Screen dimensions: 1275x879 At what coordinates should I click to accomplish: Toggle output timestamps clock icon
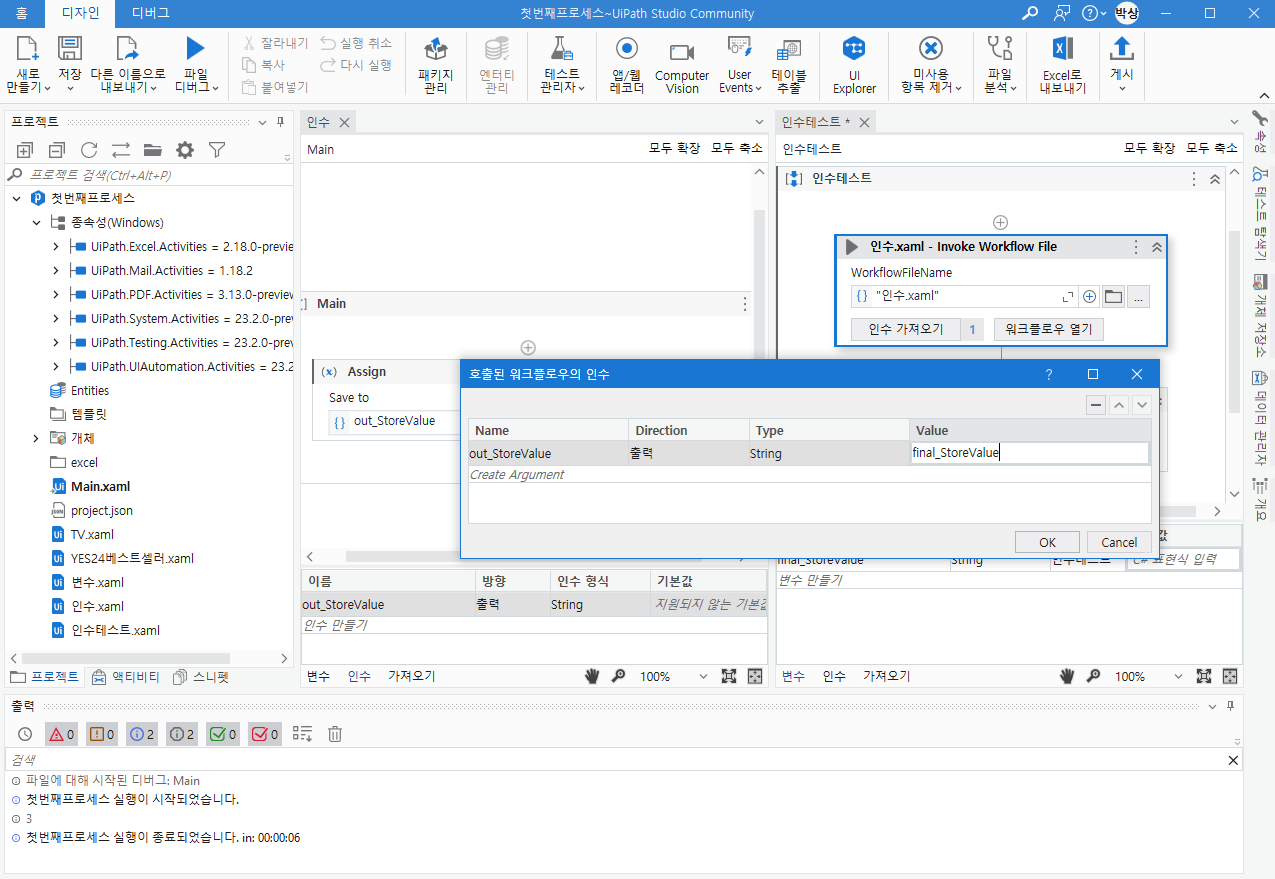coord(25,734)
